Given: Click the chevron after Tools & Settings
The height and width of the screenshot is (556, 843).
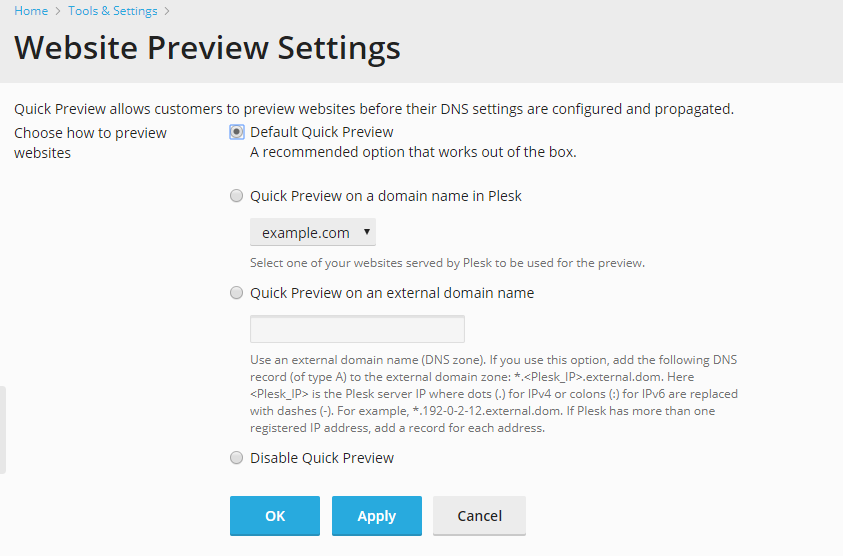Looking at the screenshot, I should pos(167,11).
